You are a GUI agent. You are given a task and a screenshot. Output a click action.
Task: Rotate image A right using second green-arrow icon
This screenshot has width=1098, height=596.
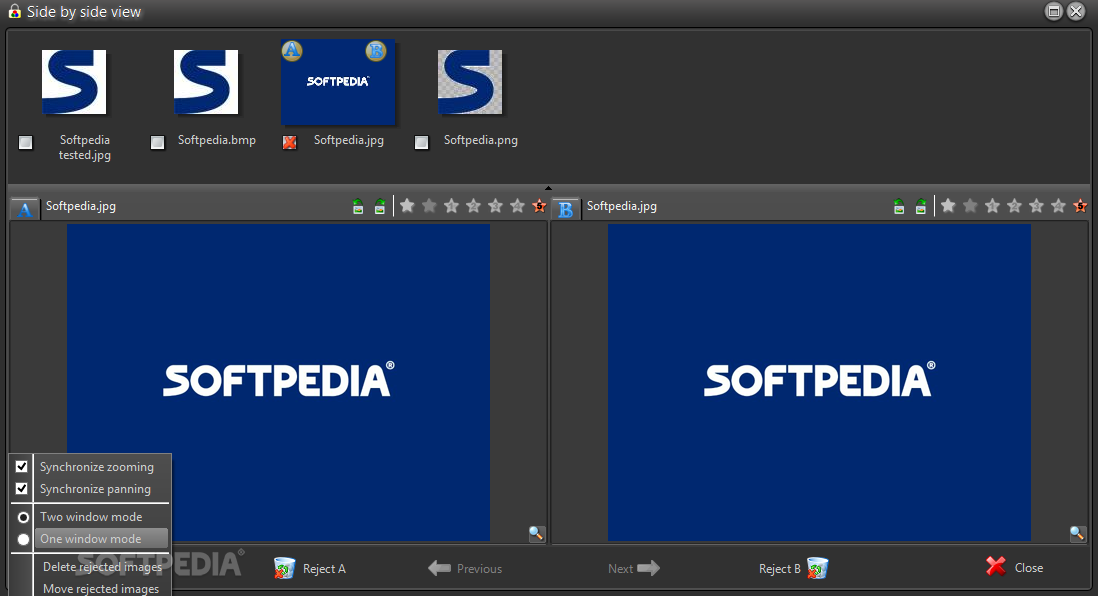pyautogui.click(x=380, y=207)
